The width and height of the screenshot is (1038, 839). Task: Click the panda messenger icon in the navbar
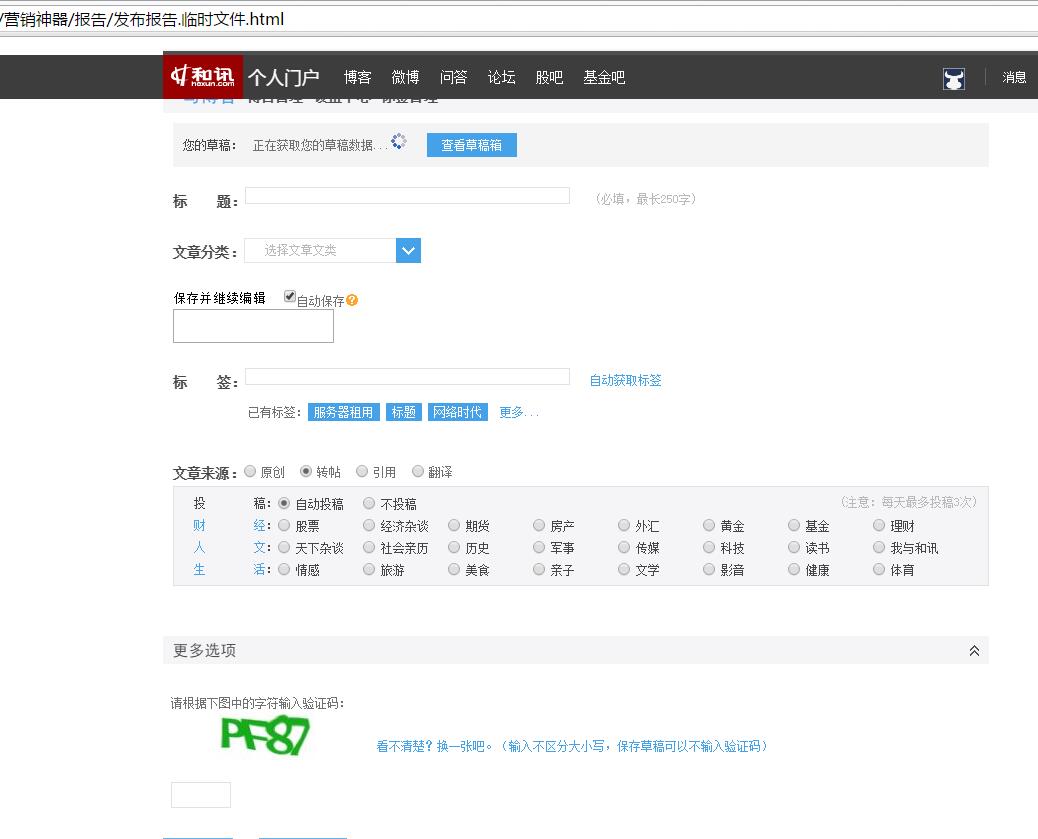954,77
